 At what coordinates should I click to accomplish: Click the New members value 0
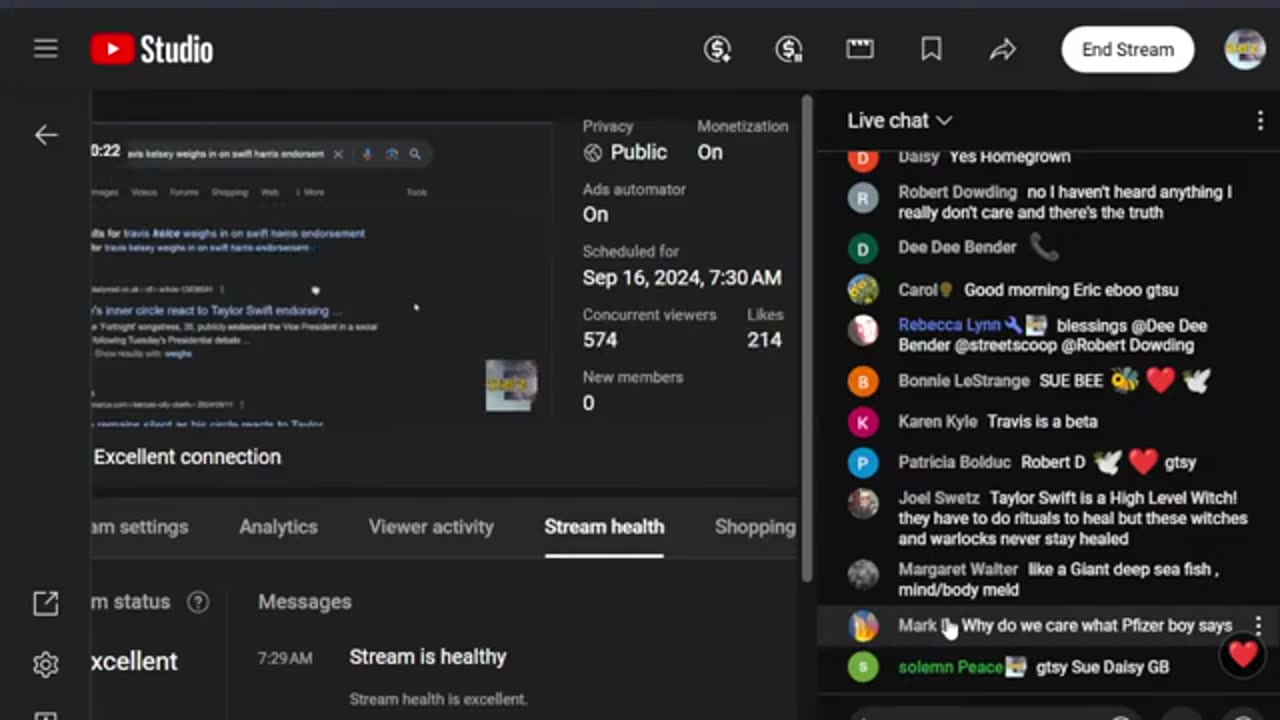click(x=588, y=403)
